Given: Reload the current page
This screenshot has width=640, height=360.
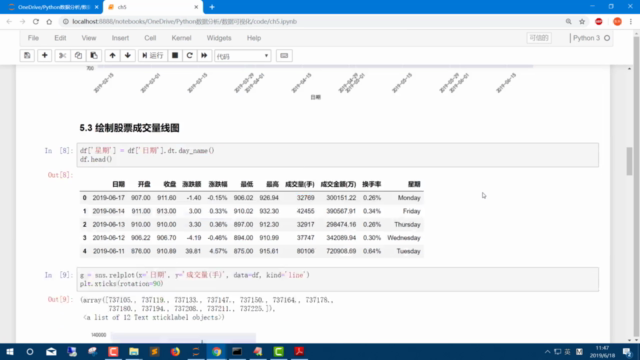Looking at the screenshot, I should (x=36, y=22).
